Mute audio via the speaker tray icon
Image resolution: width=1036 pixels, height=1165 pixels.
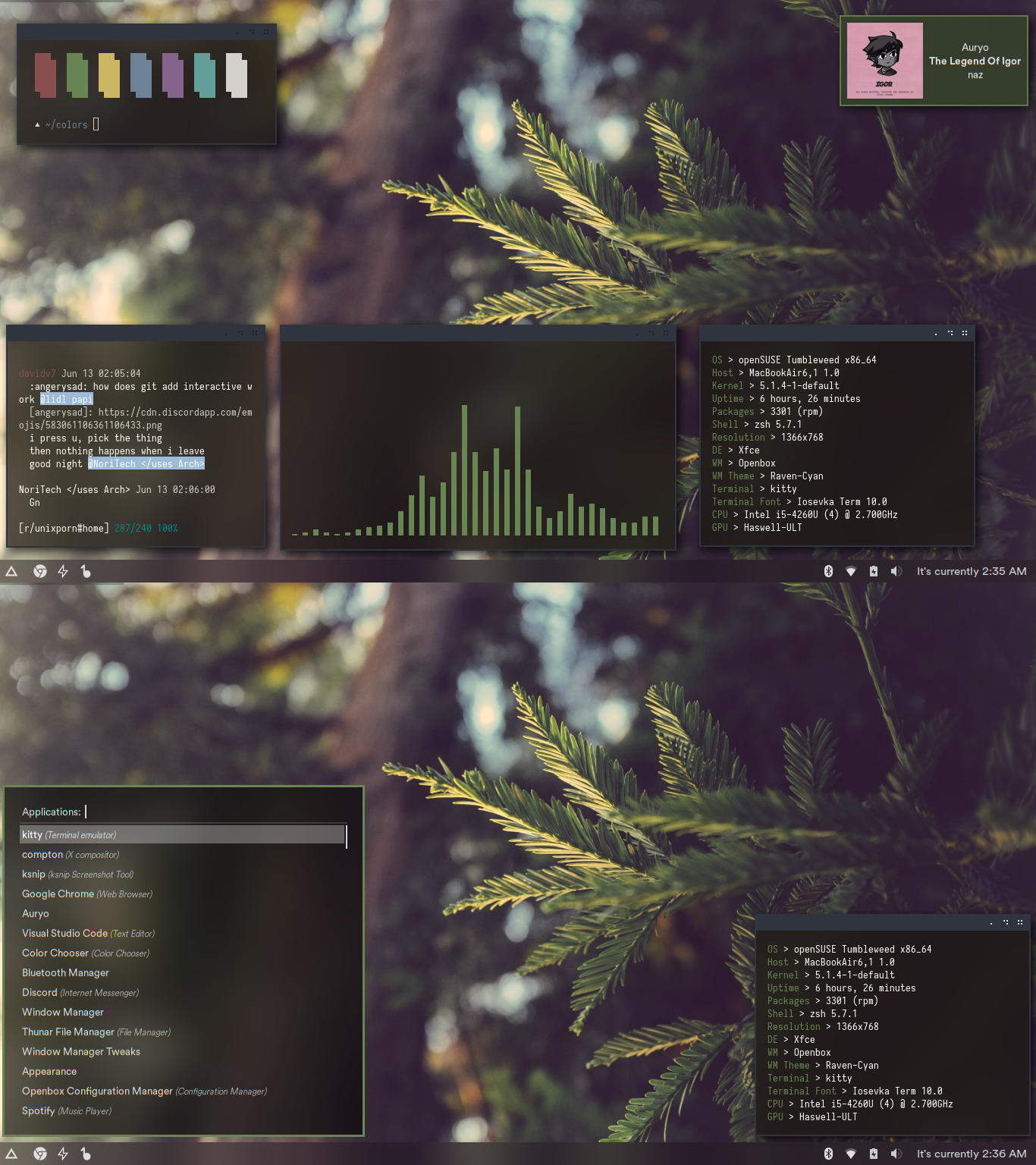coord(896,571)
